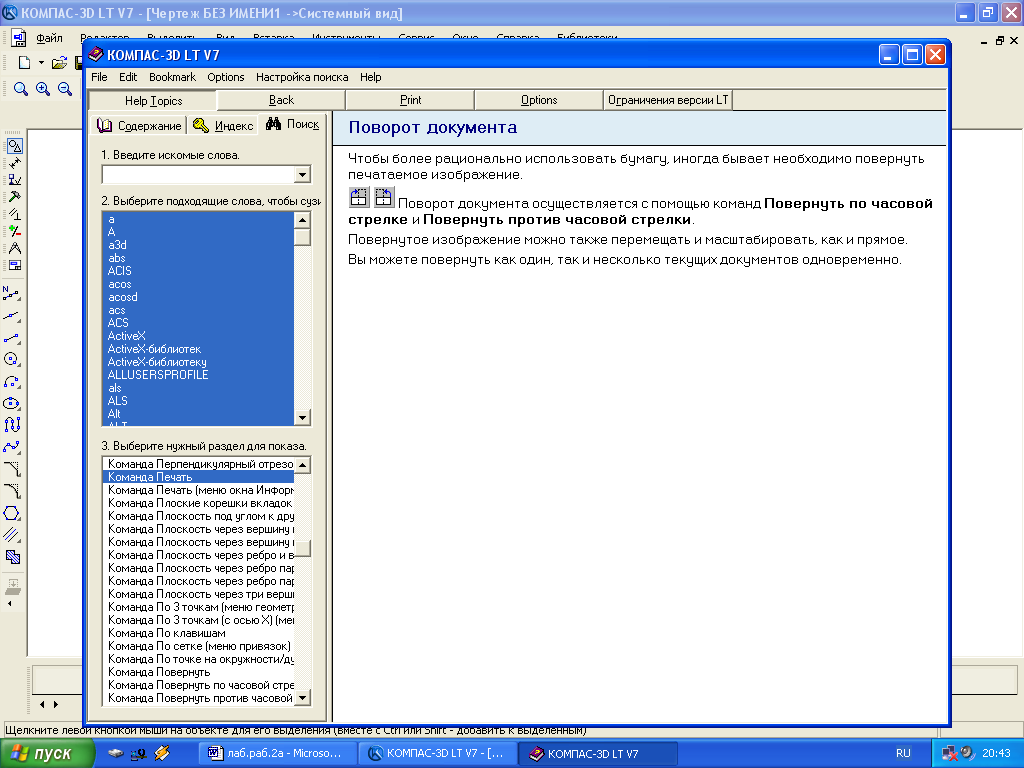Switch to the Содержание tab
1024x768 pixels.
pos(139,125)
